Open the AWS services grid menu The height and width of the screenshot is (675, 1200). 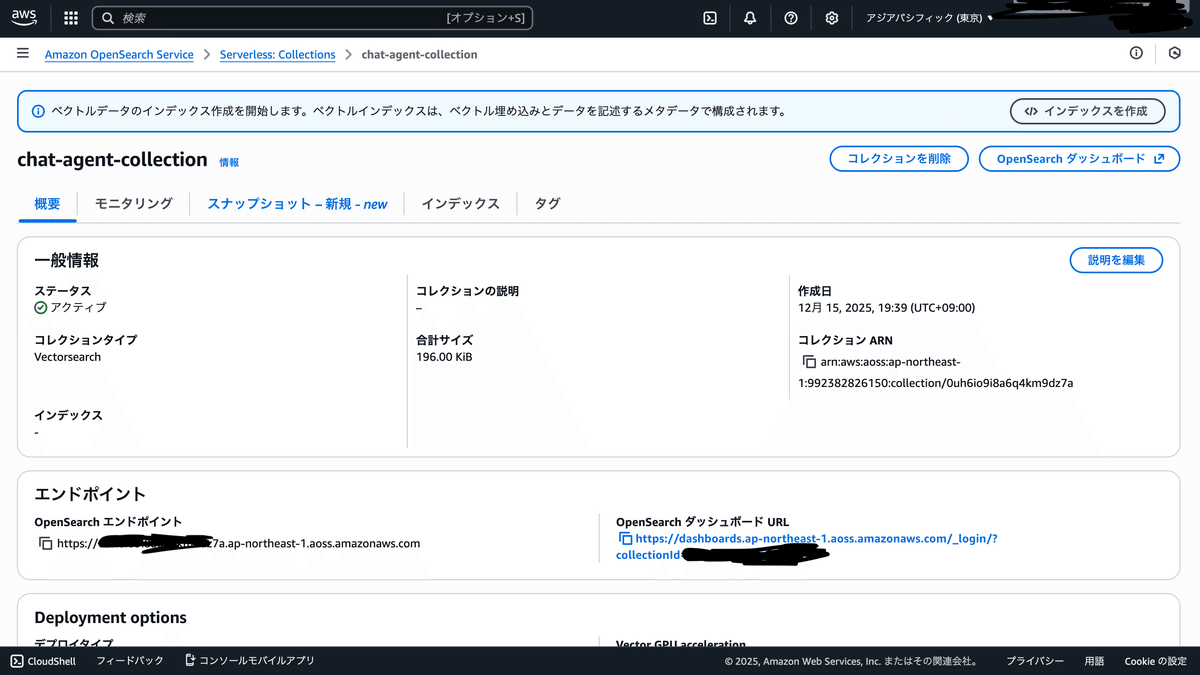point(69,17)
